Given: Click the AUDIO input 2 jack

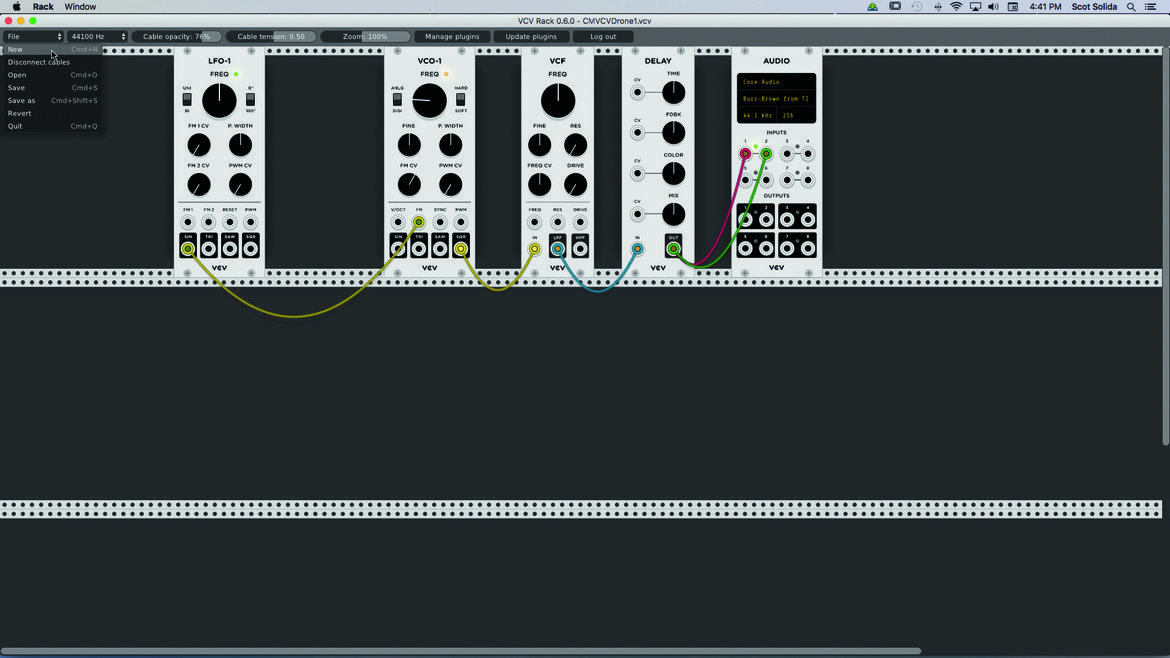Looking at the screenshot, I should (x=766, y=154).
